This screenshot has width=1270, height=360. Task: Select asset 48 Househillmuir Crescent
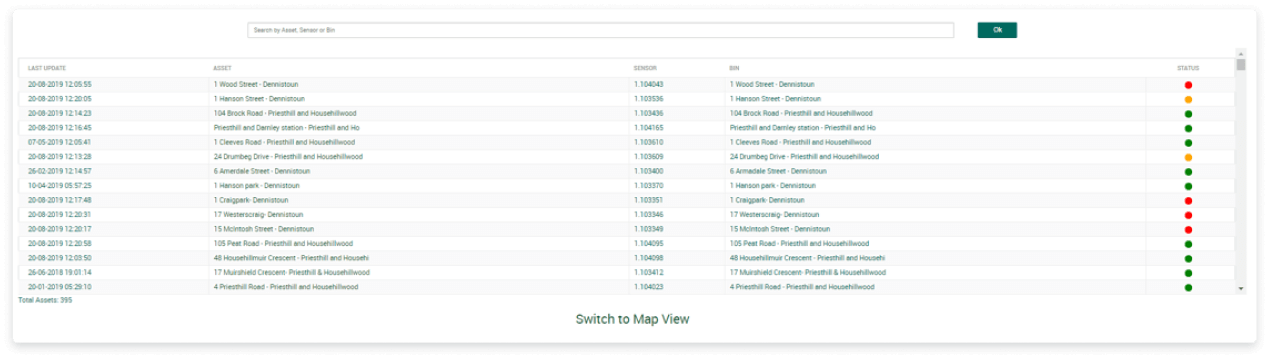click(x=291, y=258)
